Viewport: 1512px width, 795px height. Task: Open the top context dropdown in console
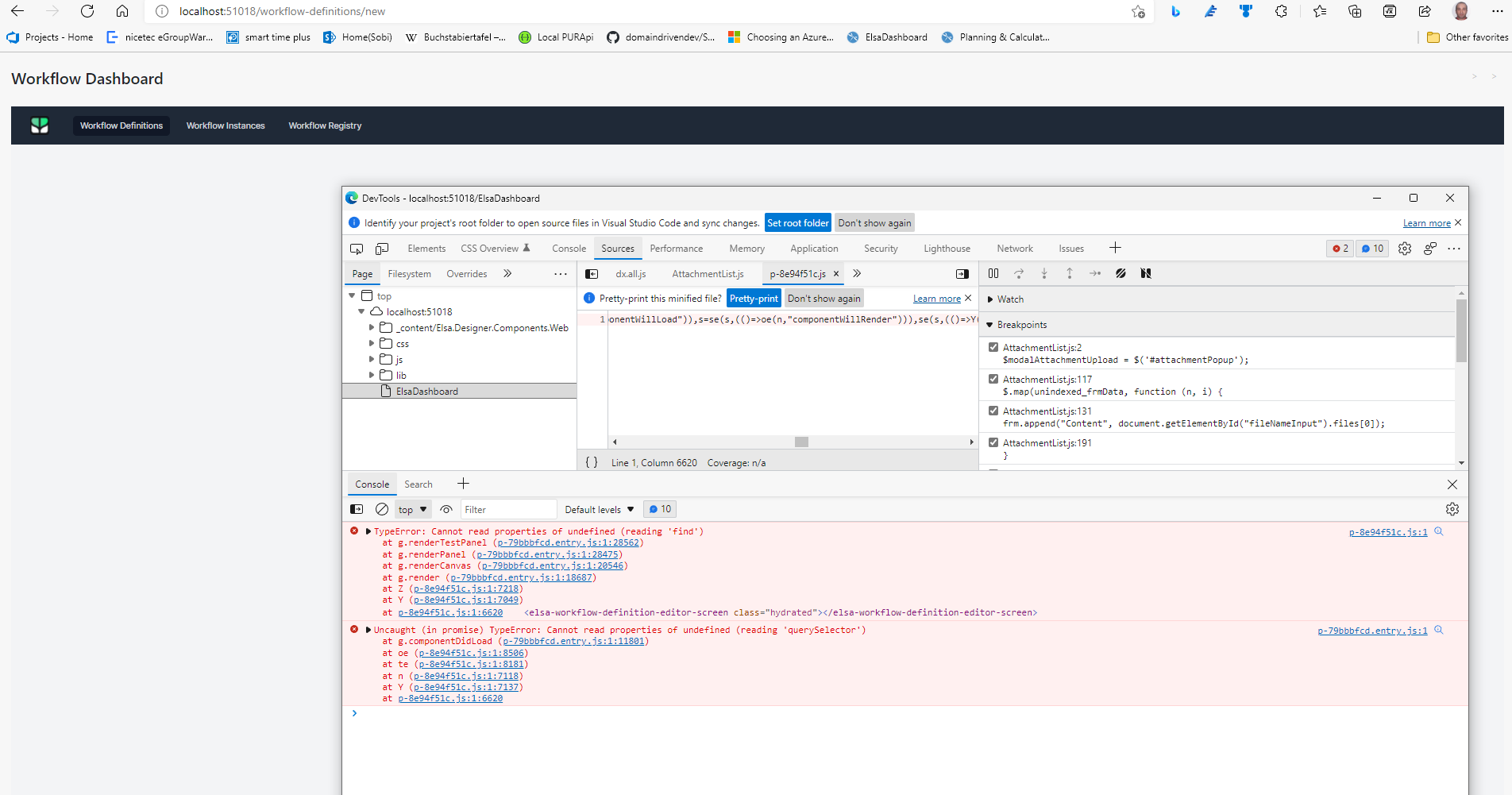coord(413,510)
